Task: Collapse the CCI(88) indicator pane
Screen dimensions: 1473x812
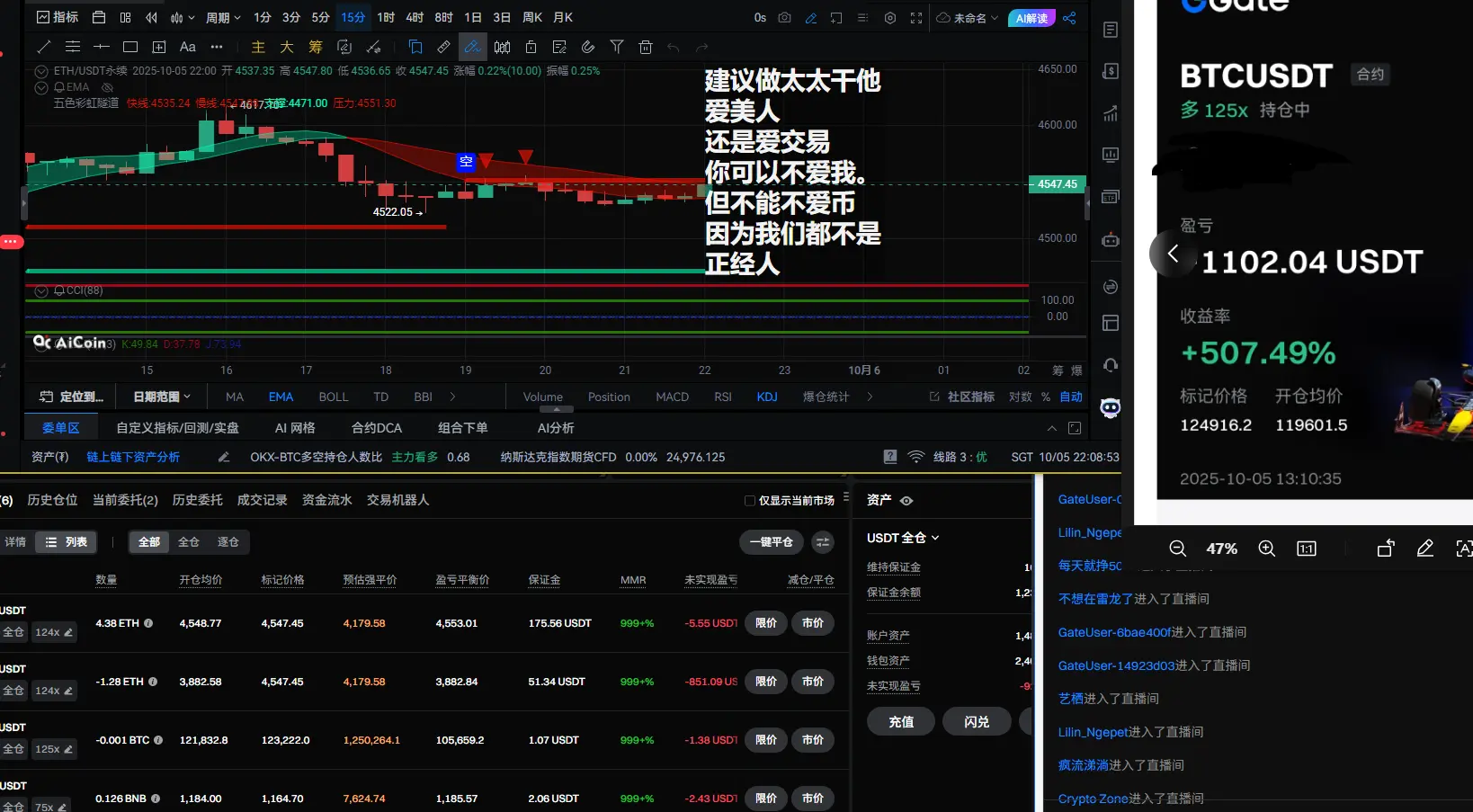Action: point(41,290)
